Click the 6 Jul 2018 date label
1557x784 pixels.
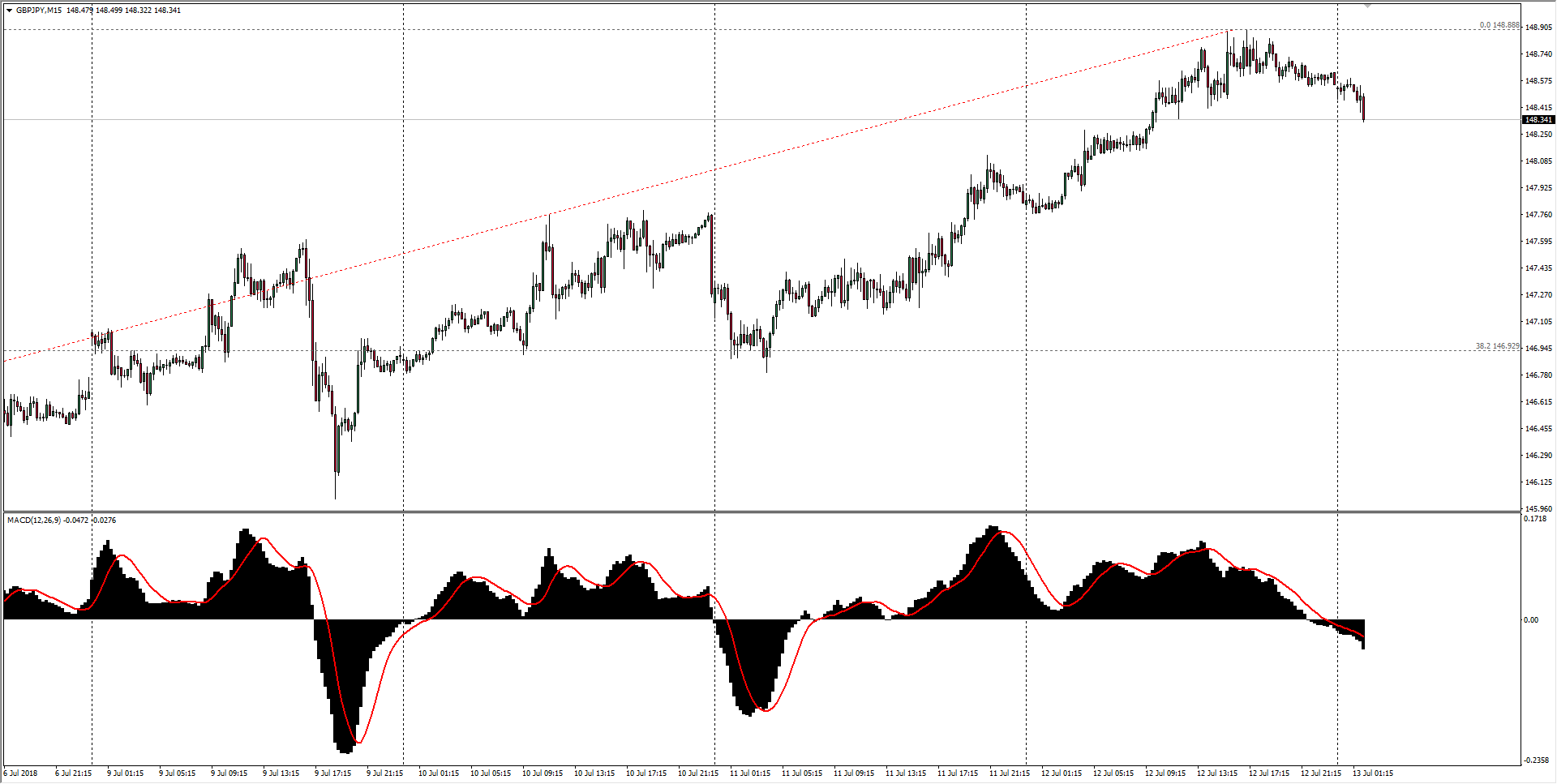pyautogui.click(x=20, y=773)
